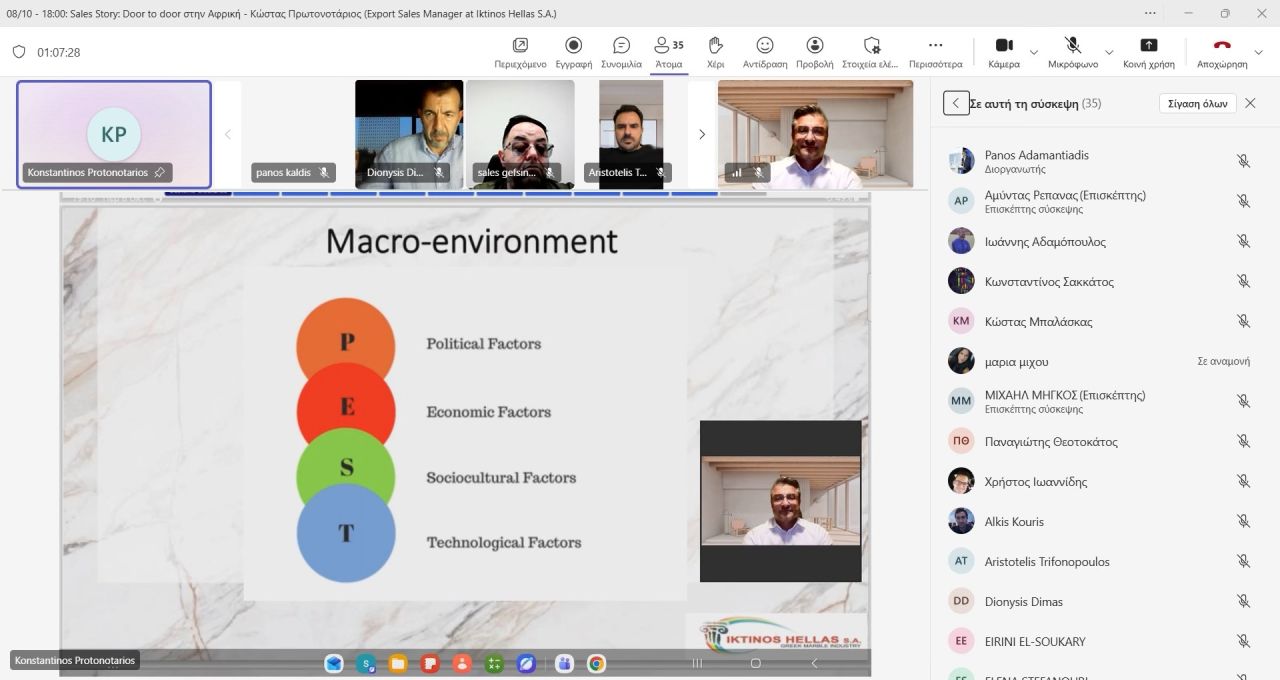Raise your hand with Χέρι
This screenshot has width=1280, height=680.
click(x=715, y=52)
